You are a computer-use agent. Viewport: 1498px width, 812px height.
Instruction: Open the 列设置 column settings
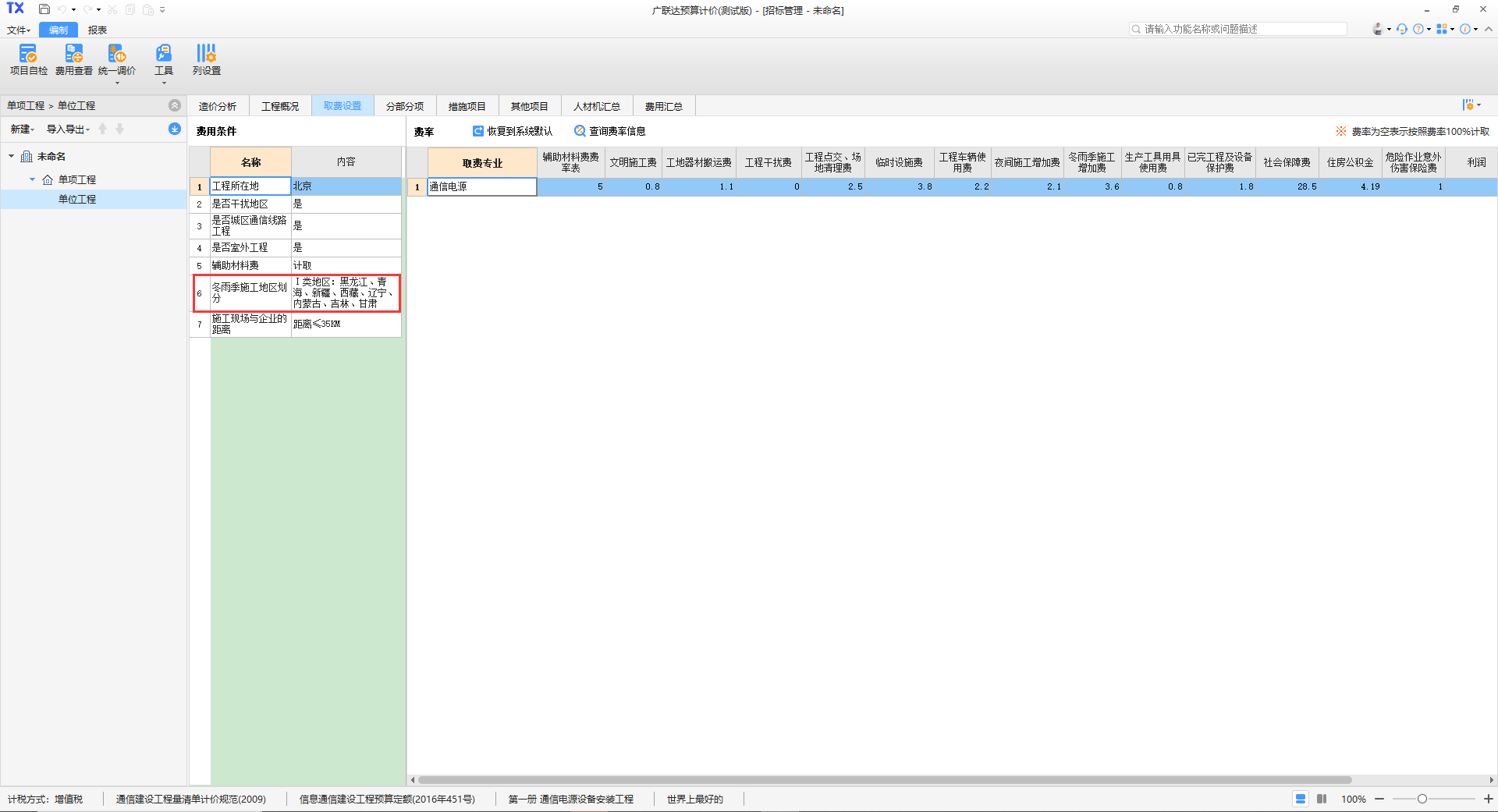(206, 59)
